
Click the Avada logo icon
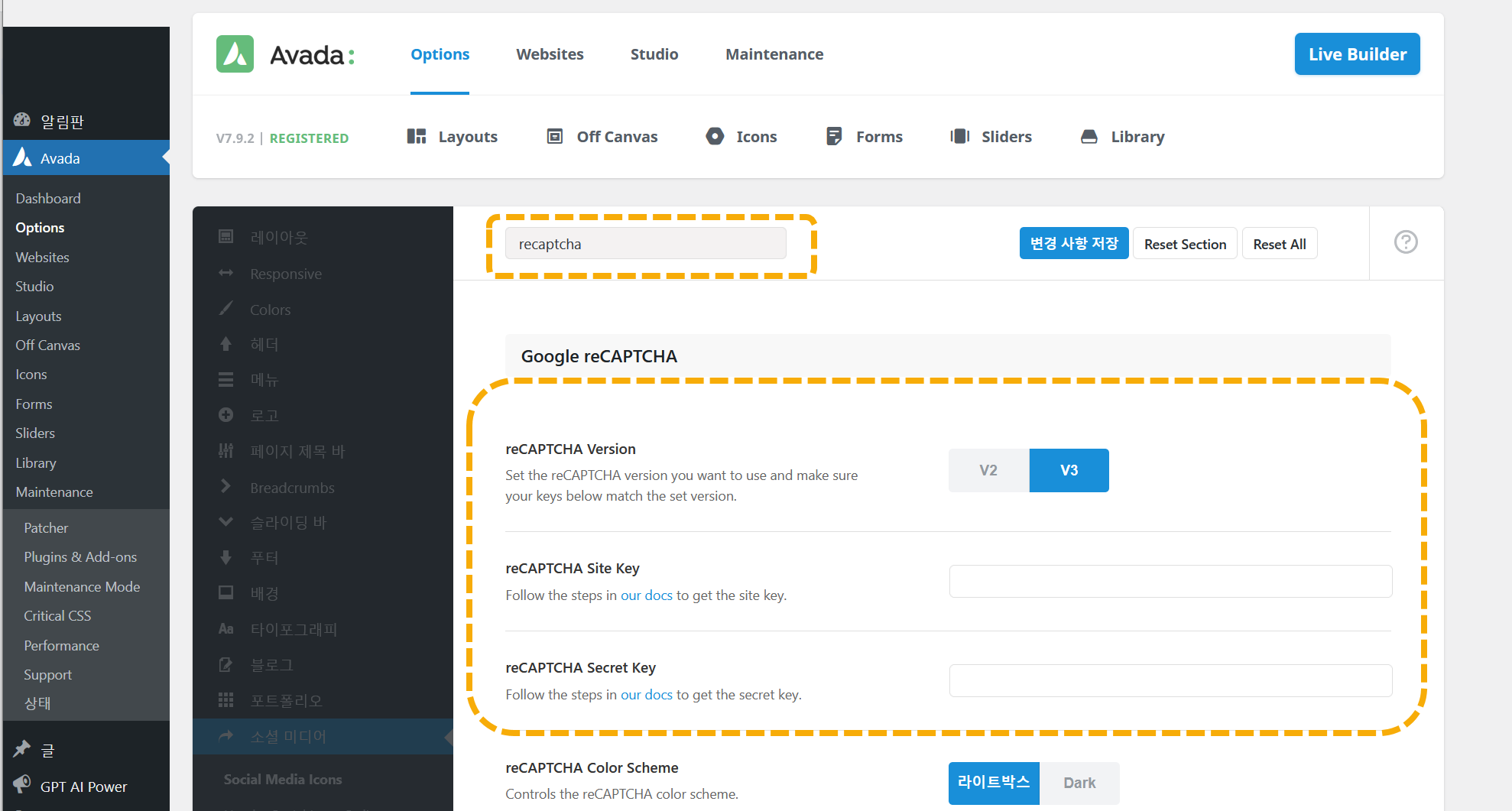235,54
